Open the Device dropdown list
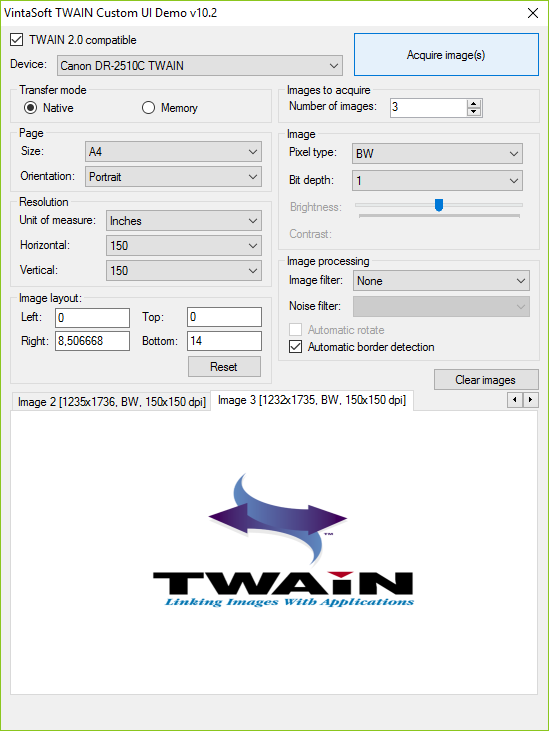549x731 pixels. pos(199,66)
